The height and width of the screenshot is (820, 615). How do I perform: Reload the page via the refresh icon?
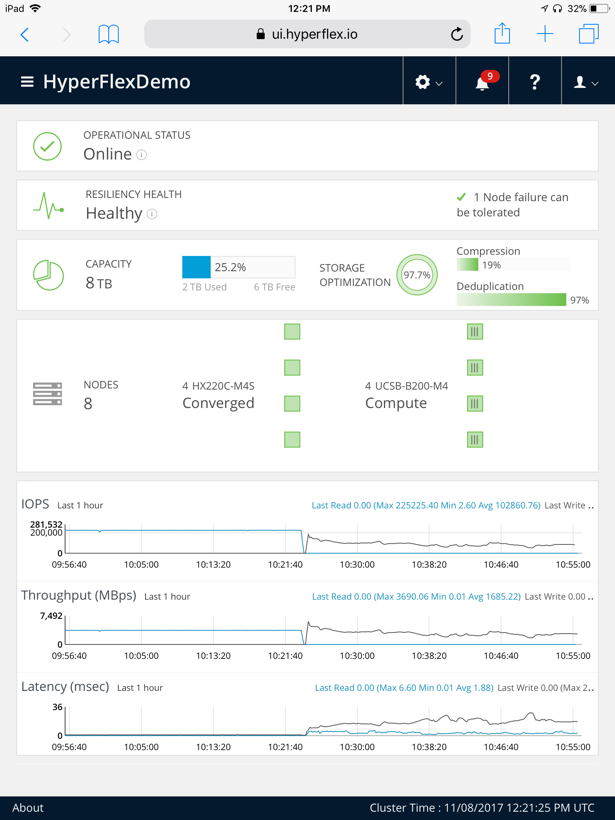(457, 34)
